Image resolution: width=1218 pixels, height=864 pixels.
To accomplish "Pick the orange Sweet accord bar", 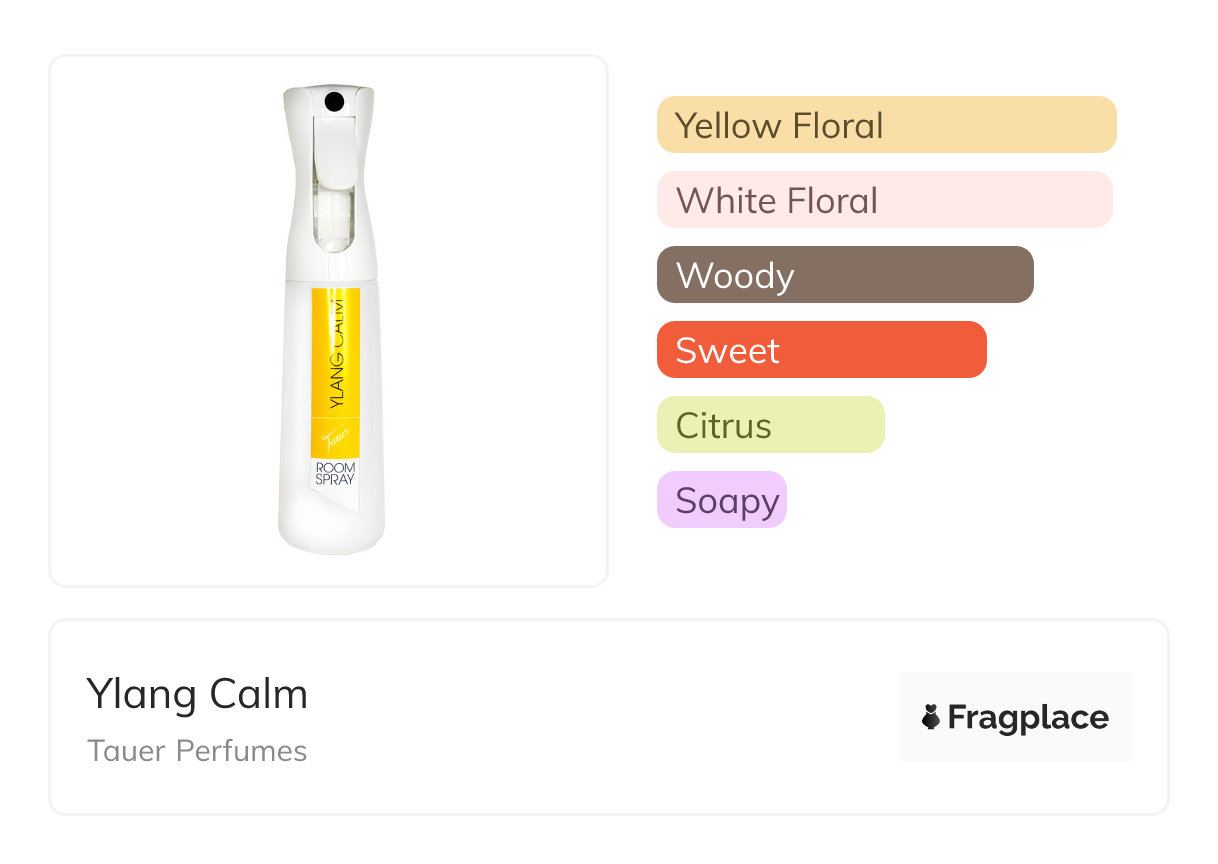I will coord(821,350).
